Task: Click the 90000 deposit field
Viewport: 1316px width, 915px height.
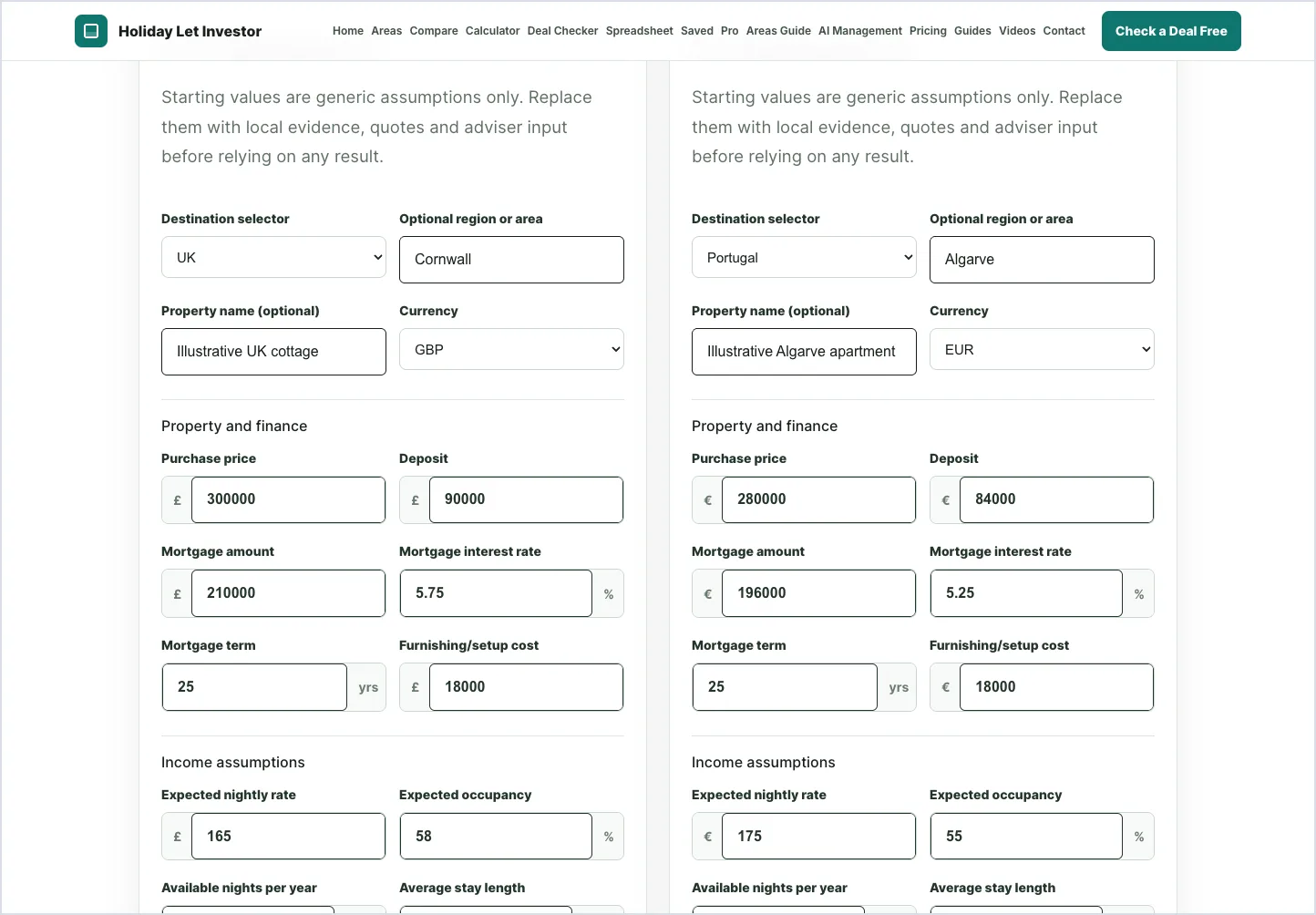Action: point(526,499)
